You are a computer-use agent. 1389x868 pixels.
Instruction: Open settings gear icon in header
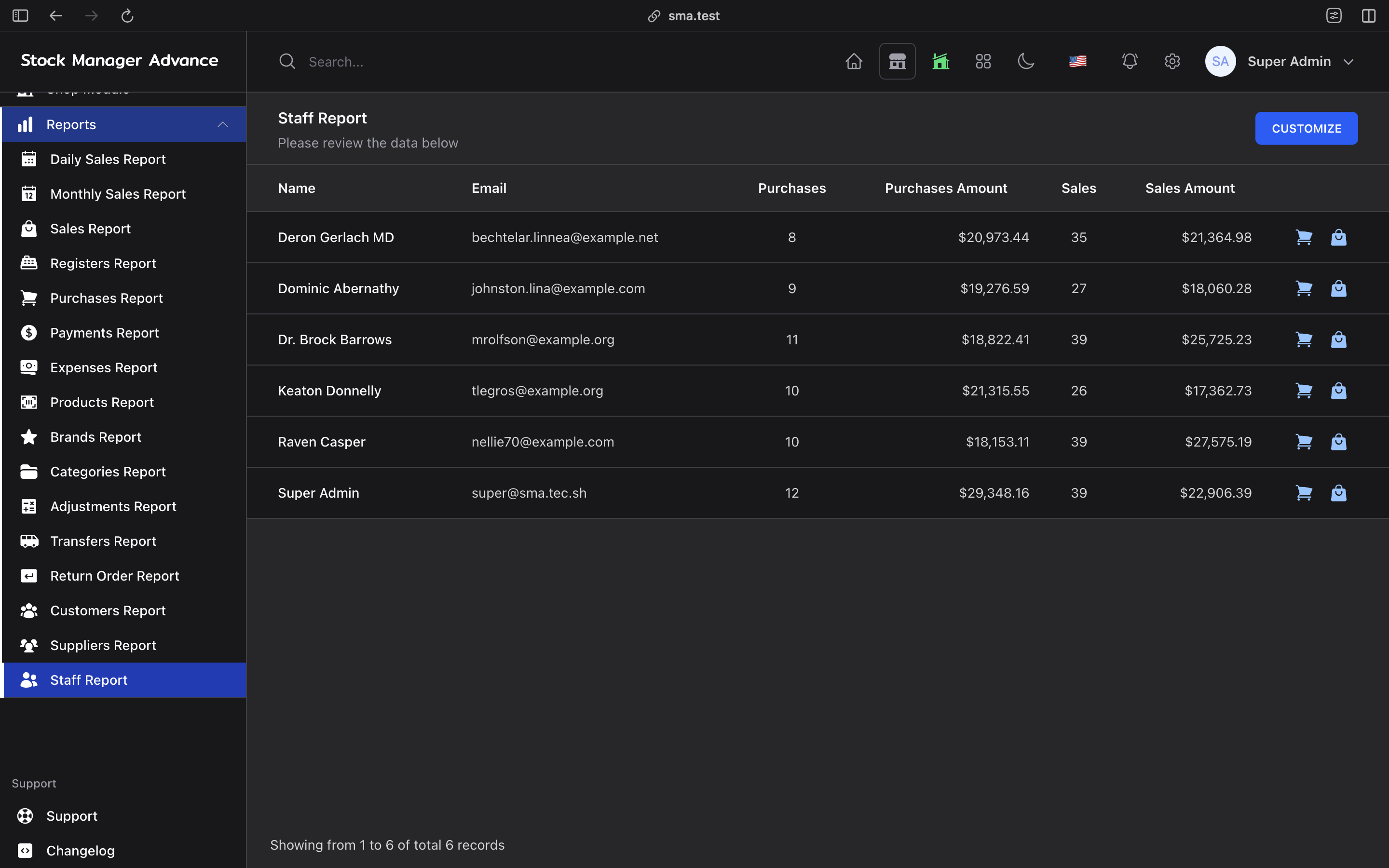pyautogui.click(x=1172, y=61)
